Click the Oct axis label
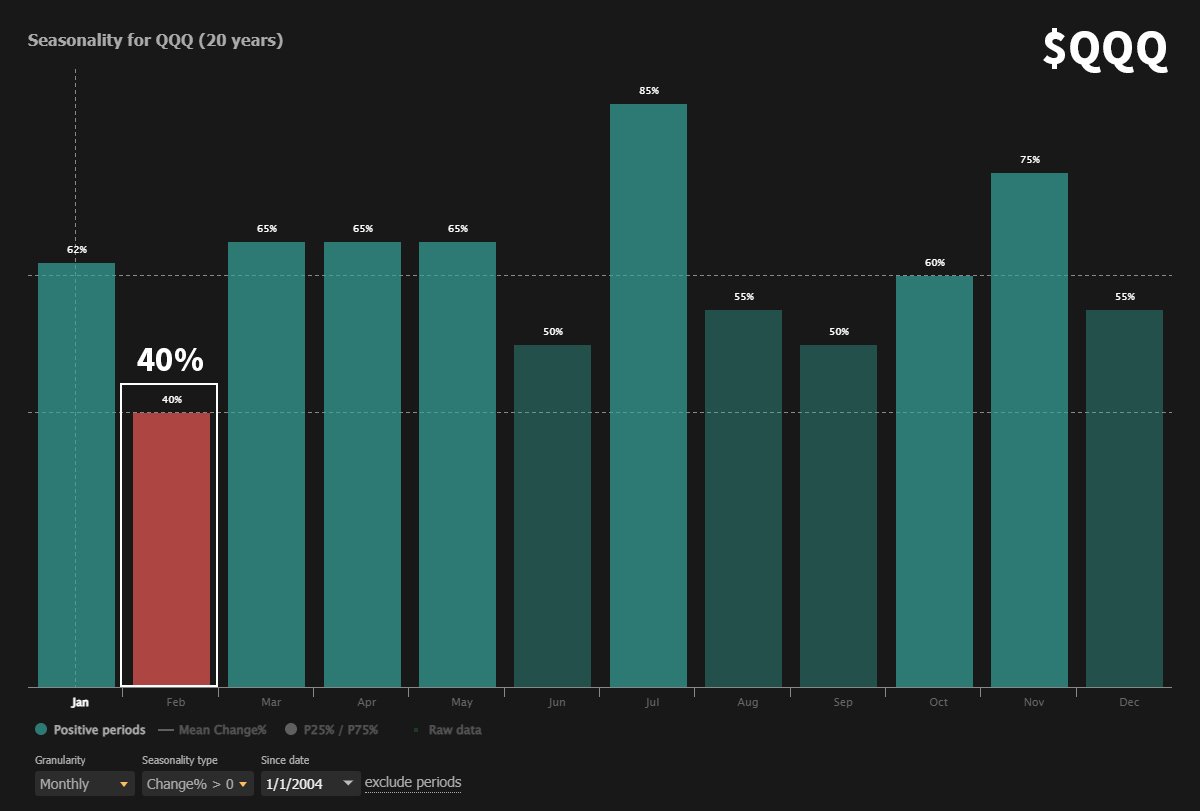This screenshot has width=1200, height=811. coord(938,702)
